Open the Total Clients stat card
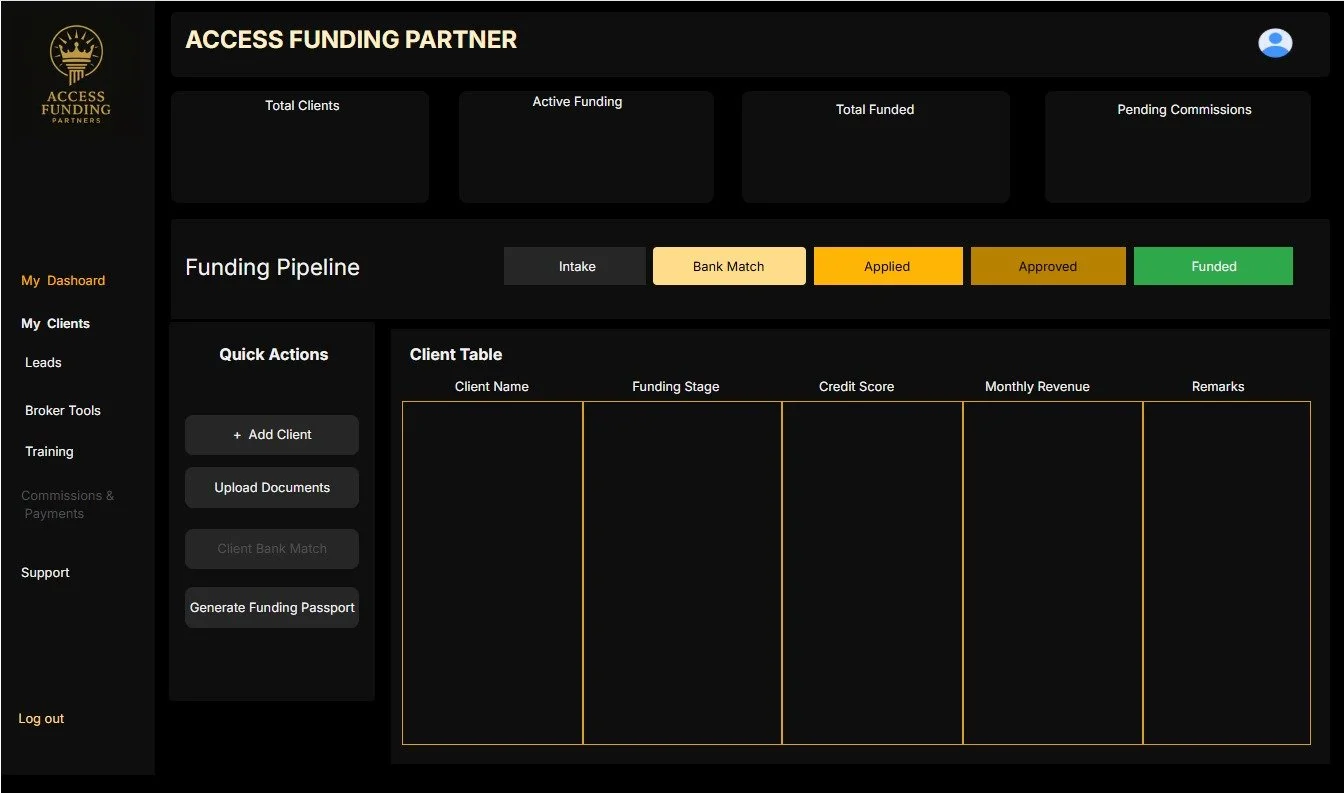Screen dimensions: 1344x793 (x=300, y=147)
